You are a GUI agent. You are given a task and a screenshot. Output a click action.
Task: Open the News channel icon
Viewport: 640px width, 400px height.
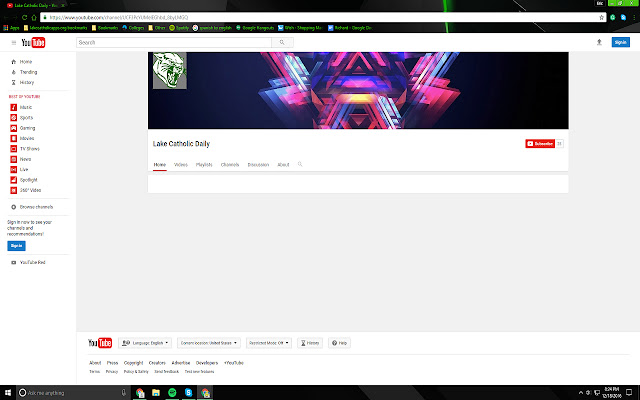13,159
